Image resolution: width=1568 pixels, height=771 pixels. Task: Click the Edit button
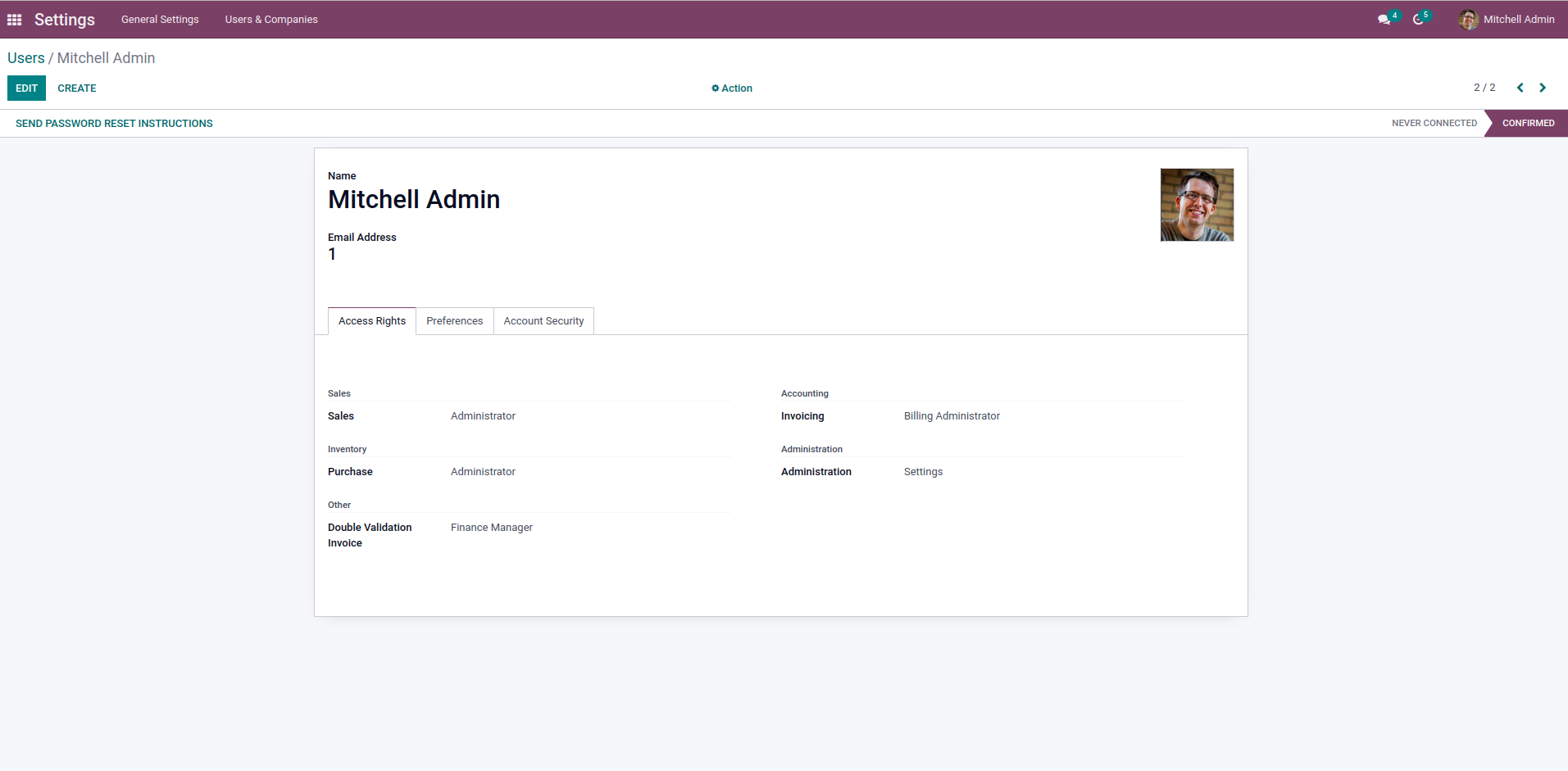click(x=26, y=88)
